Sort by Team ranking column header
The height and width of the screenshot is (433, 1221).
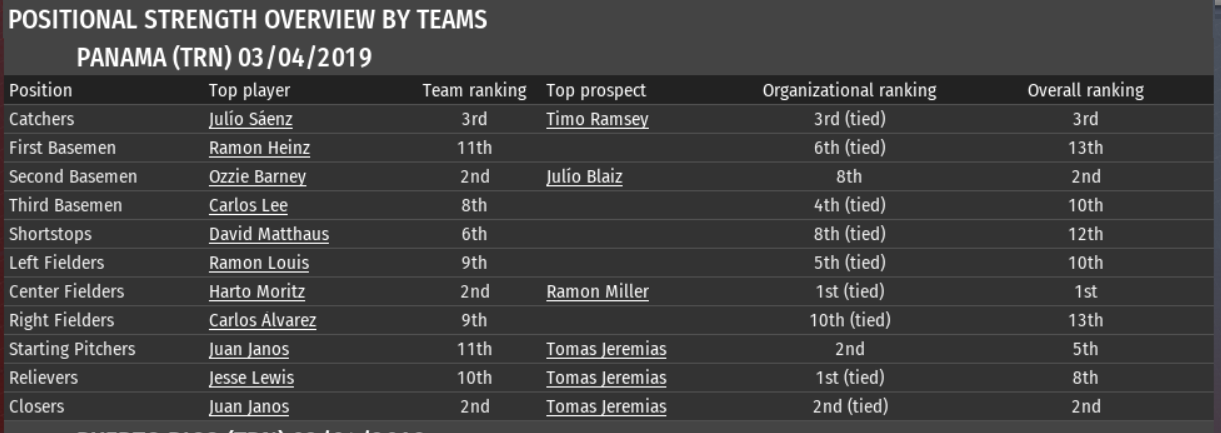tap(474, 91)
